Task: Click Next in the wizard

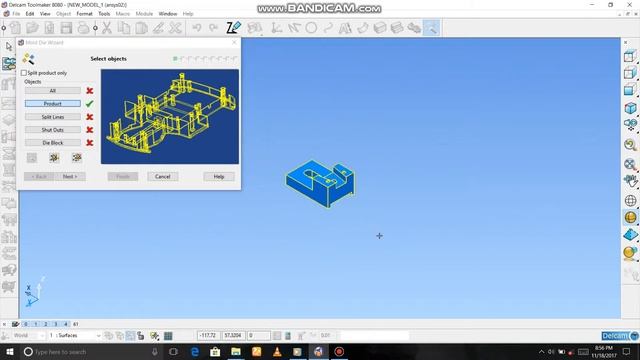Action: coord(70,176)
